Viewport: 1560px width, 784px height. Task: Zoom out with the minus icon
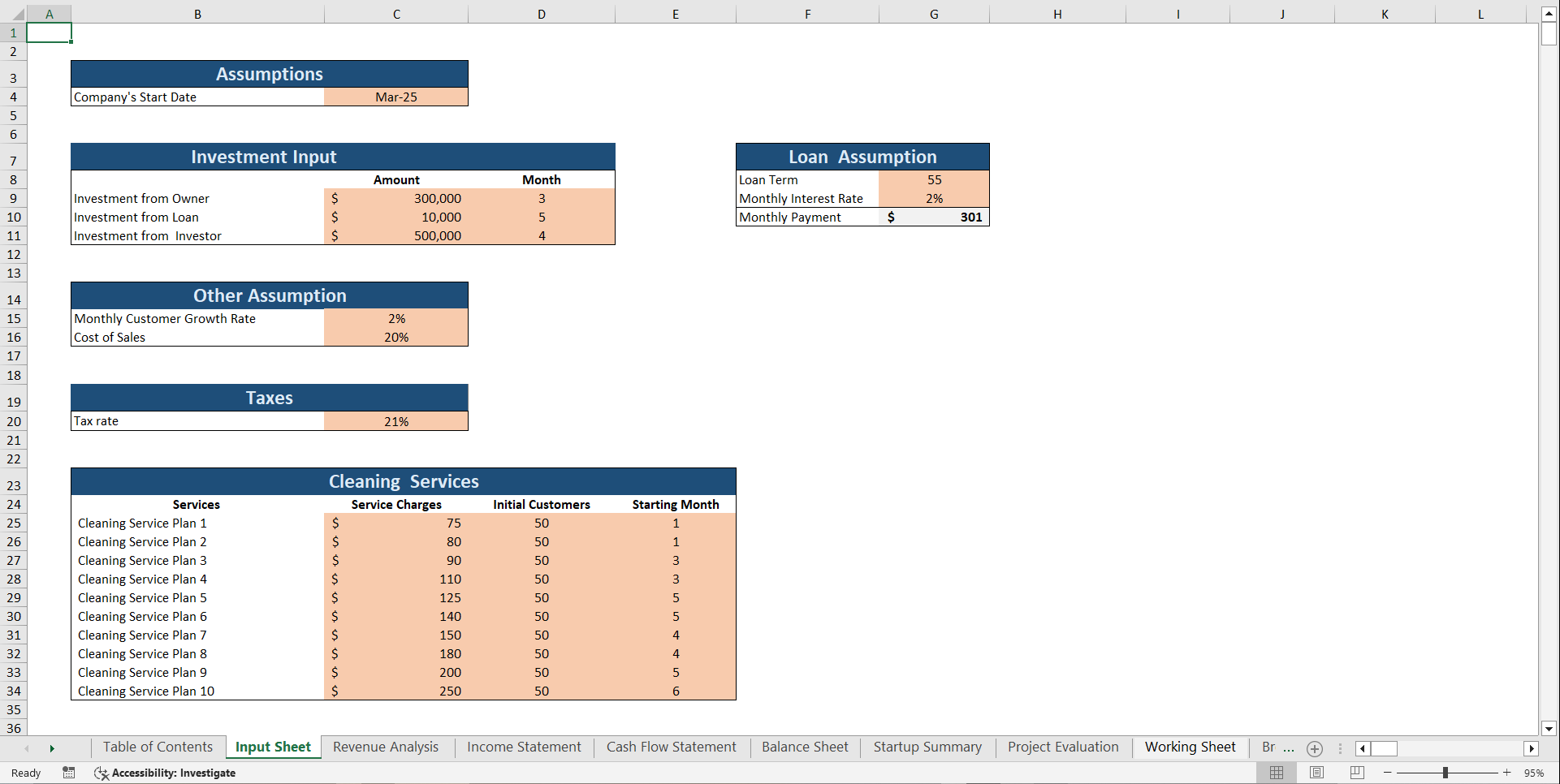(x=1388, y=773)
